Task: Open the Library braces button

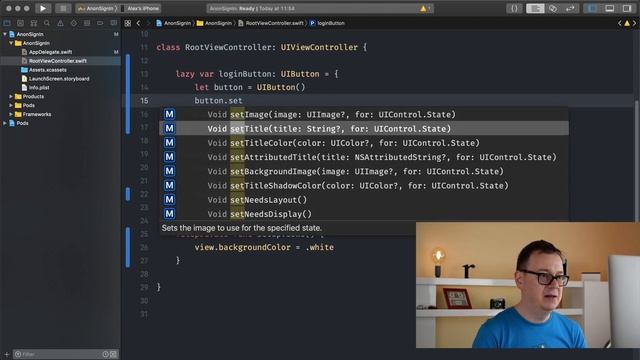Action: [x=514, y=8]
